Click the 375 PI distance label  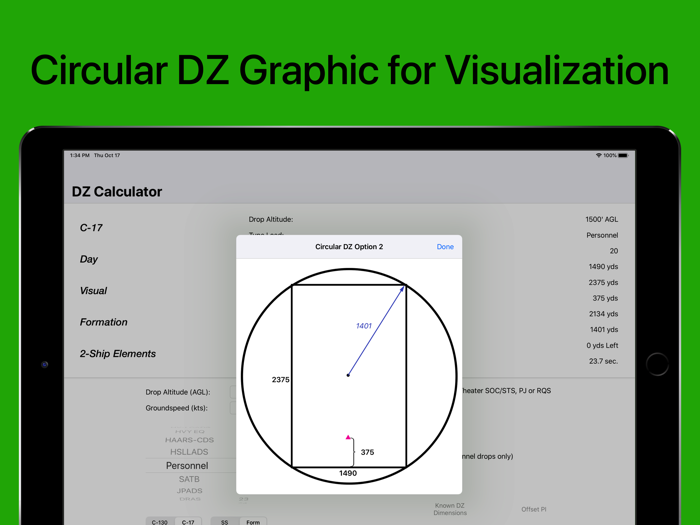click(x=367, y=452)
